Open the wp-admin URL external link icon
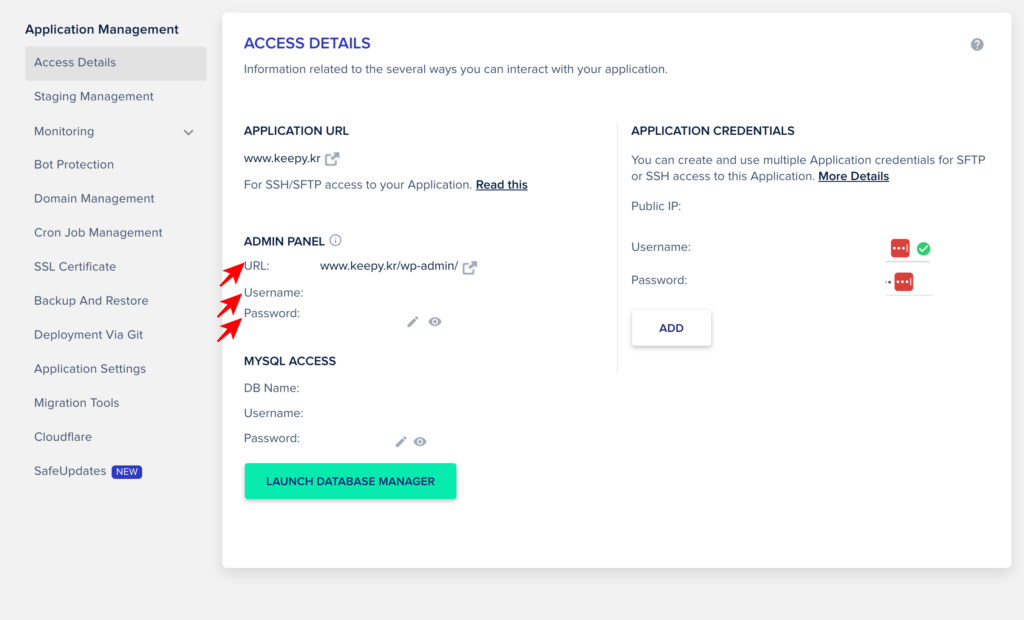The image size is (1024, 620). (x=470, y=267)
